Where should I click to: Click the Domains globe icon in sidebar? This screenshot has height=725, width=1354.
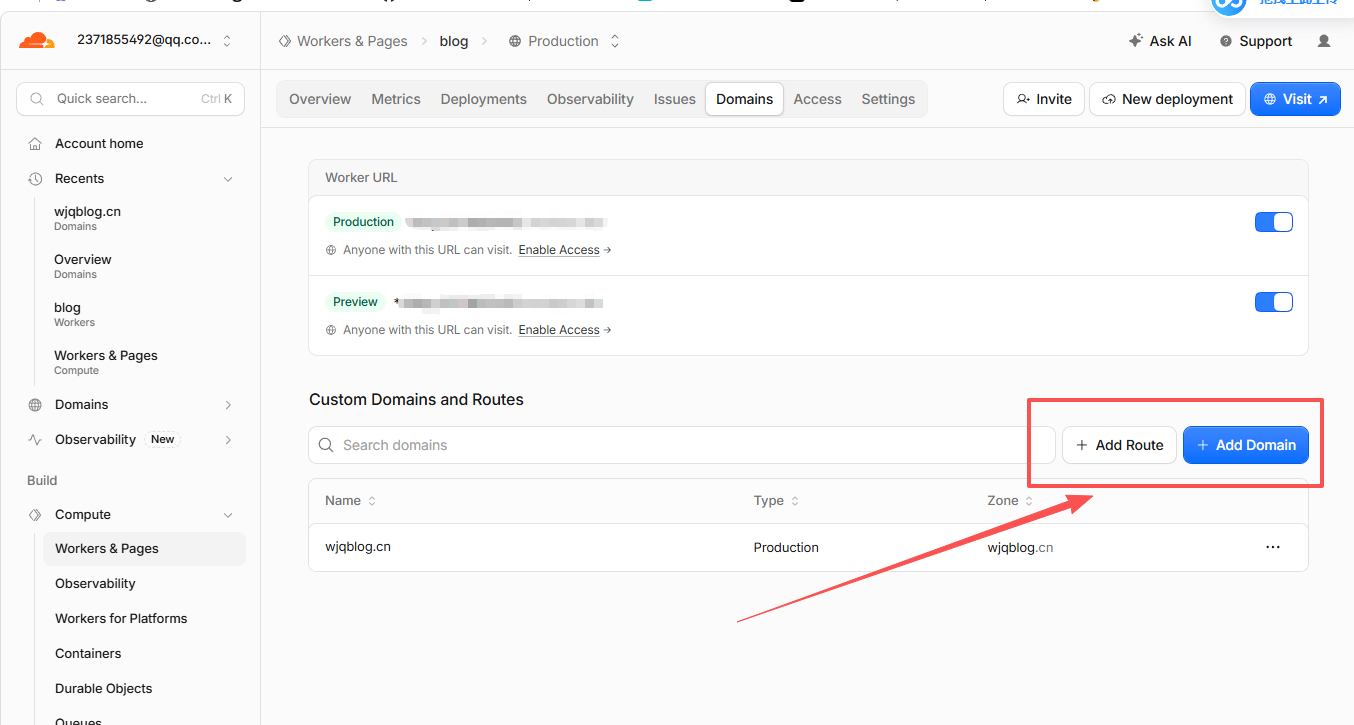35,404
